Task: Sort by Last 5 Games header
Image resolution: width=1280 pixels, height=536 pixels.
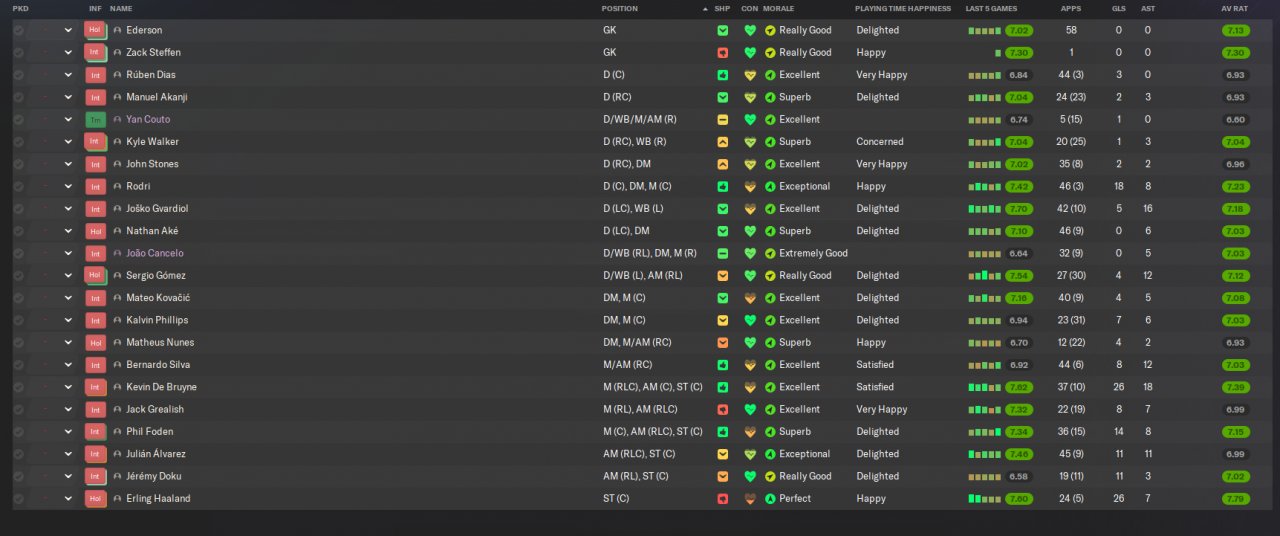Action: tap(990, 8)
